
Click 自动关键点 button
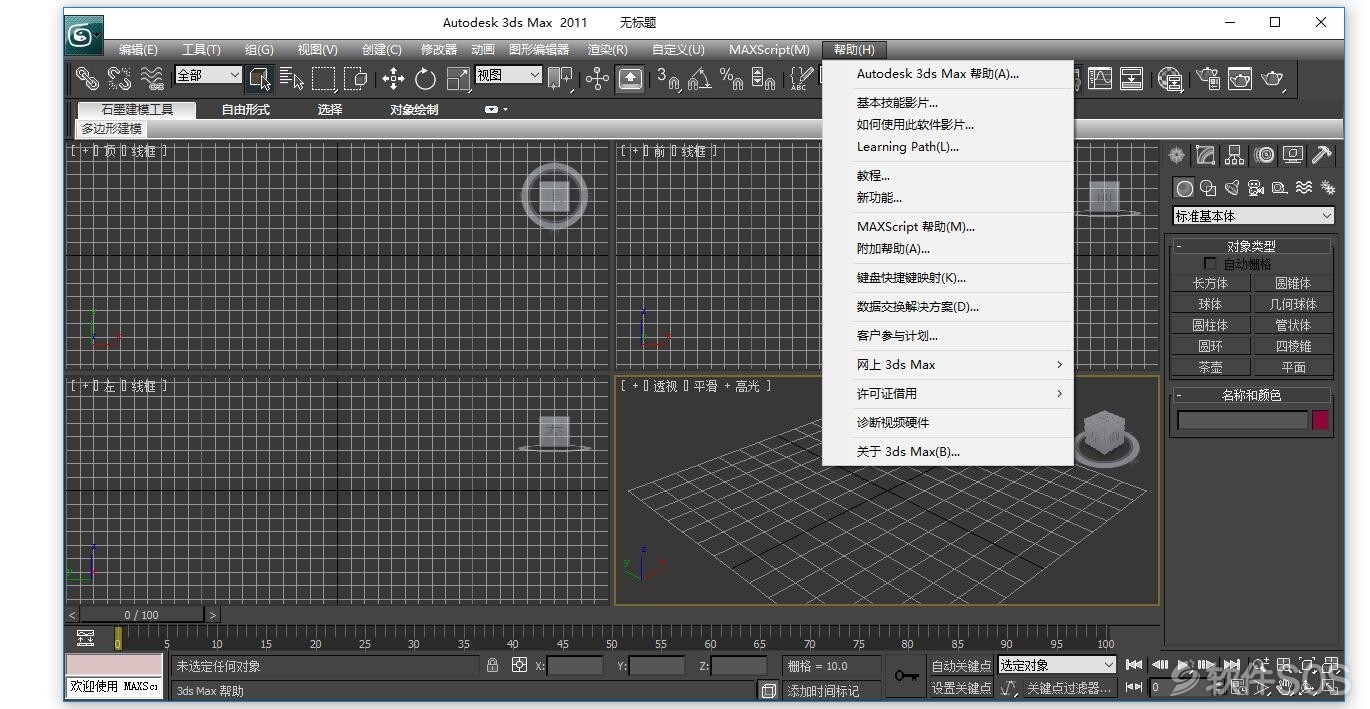tap(961, 666)
